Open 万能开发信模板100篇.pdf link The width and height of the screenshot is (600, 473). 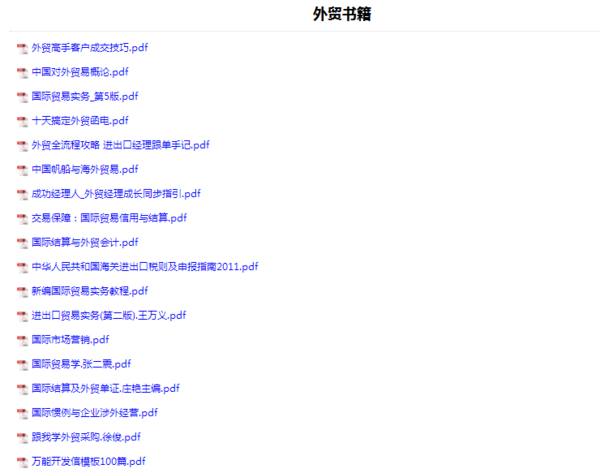coord(88,462)
